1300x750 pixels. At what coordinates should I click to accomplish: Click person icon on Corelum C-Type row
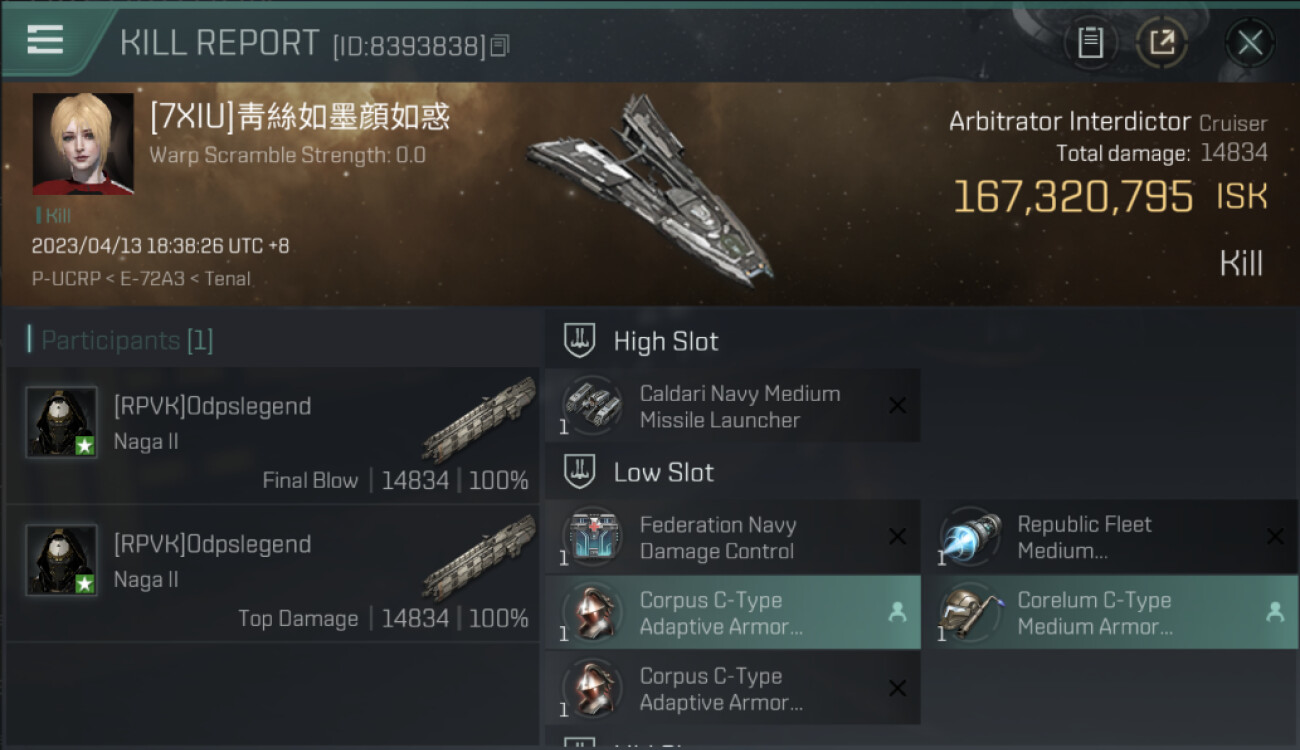point(1275,613)
